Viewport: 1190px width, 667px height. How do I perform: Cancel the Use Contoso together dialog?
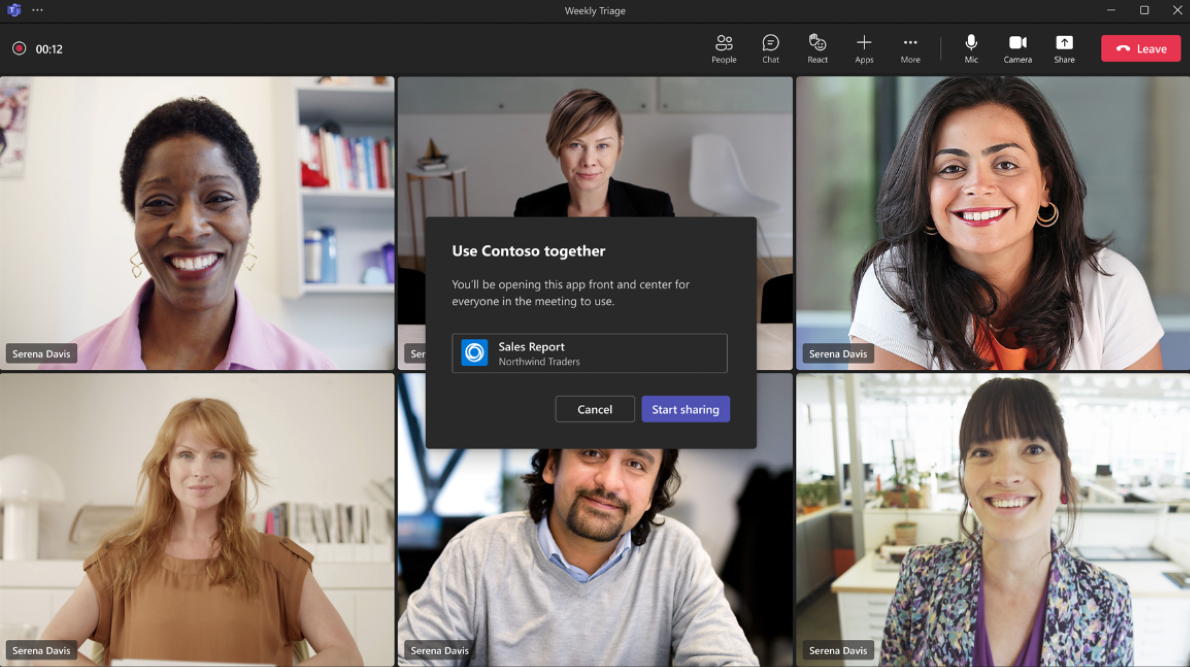pos(595,409)
